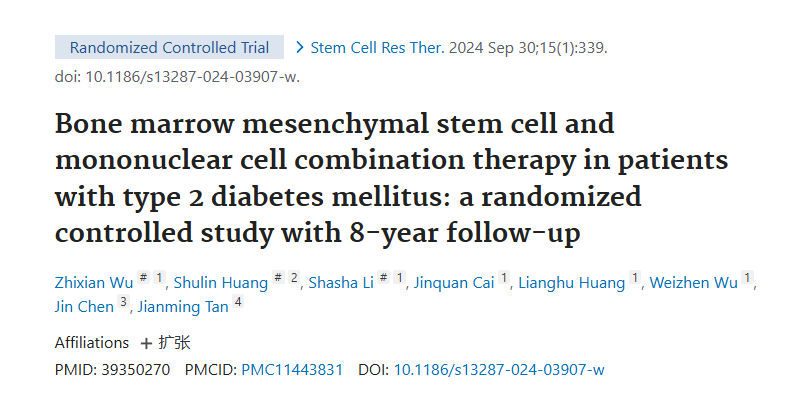Click affiliation superscript 1 beside Weizhen Wu
The height and width of the screenshot is (400, 811).
click(x=747, y=279)
